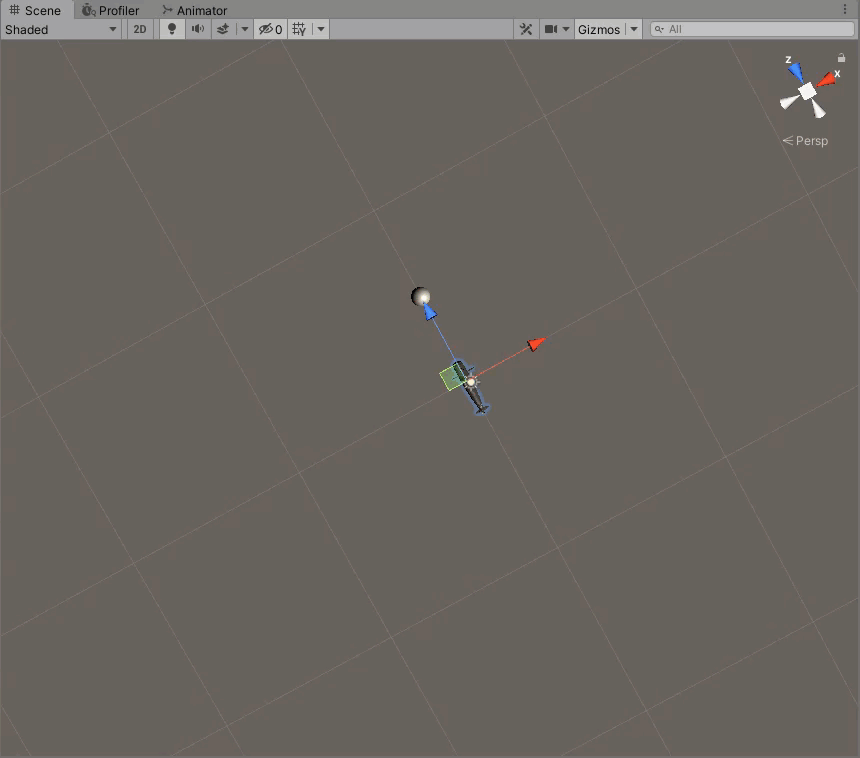The image size is (860, 758).
Task: Expand the Gizmos dropdown arrow
Action: 634,30
